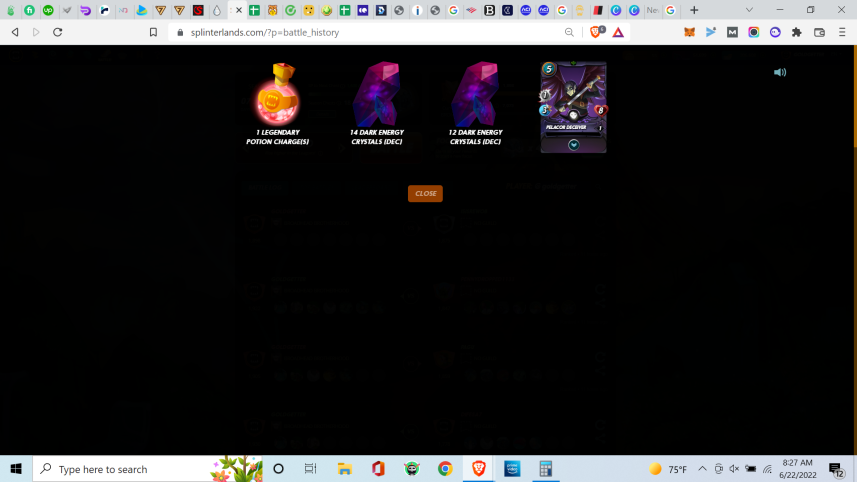This screenshot has height=482, width=857.
Task: Open Brave browser taskbar icon
Action: (x=479, y=469)
